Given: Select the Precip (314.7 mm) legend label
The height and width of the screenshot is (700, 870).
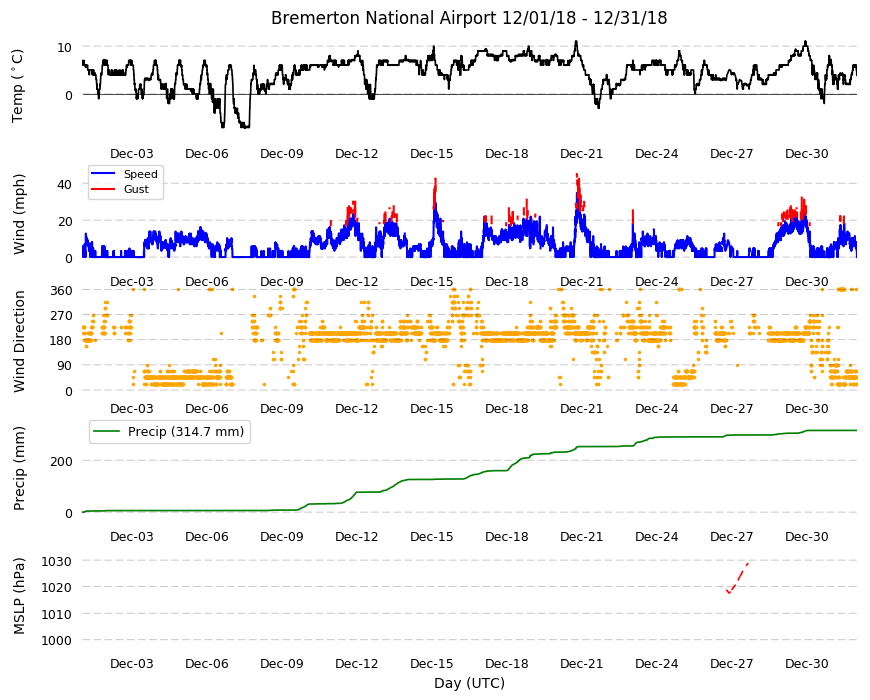Looking at the screenshot, I should 186,432.
